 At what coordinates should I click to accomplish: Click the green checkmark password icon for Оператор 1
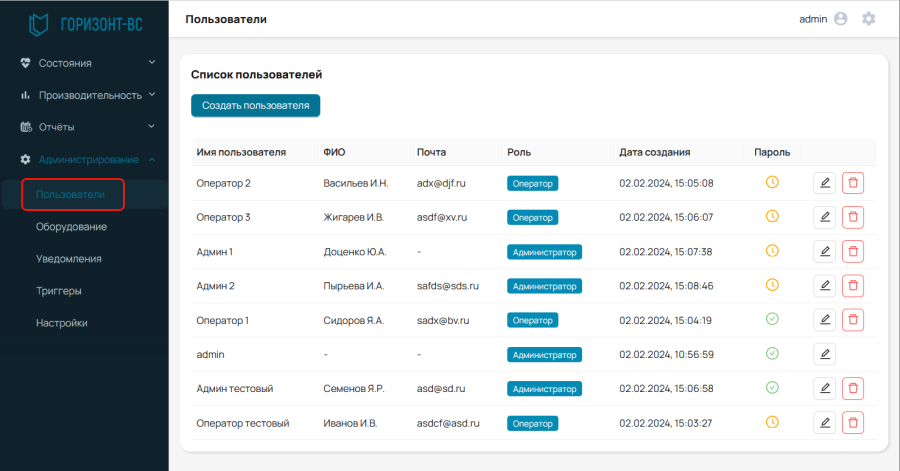[772, 319]
